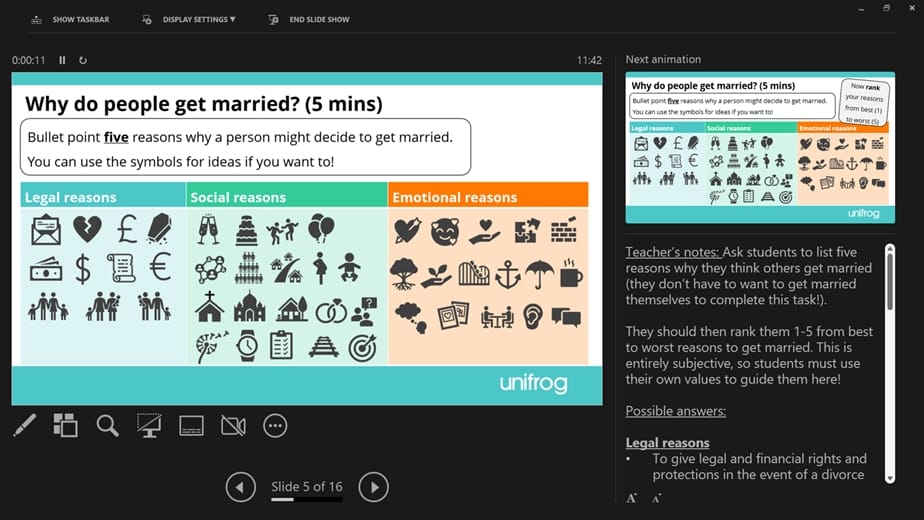Click the notes scrollbar thumb
Image resolution: width=924 pixels, height=520 pixels.
890,282
